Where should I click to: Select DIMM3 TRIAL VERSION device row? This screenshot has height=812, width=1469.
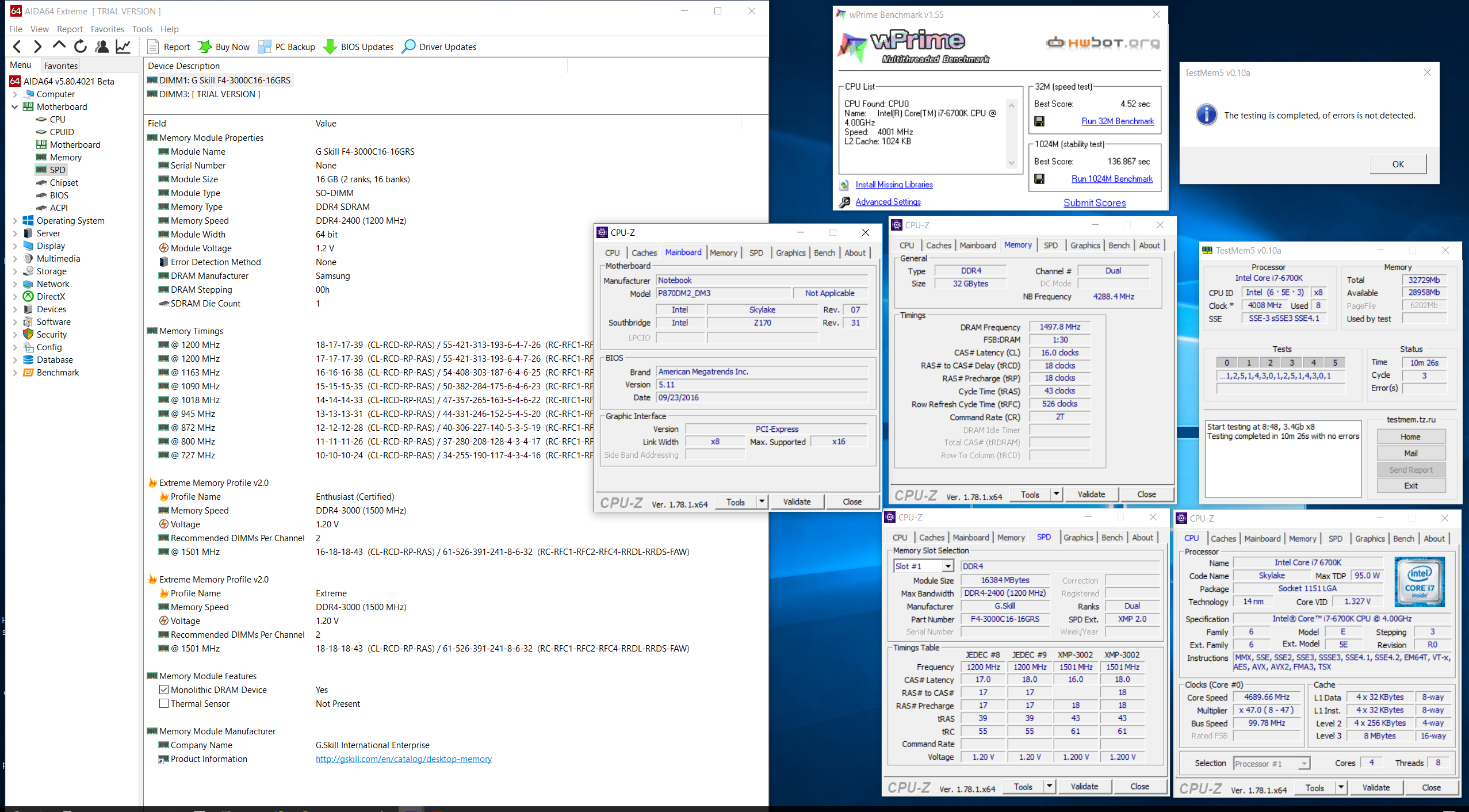pyautogui.click(x=204, y=94)
